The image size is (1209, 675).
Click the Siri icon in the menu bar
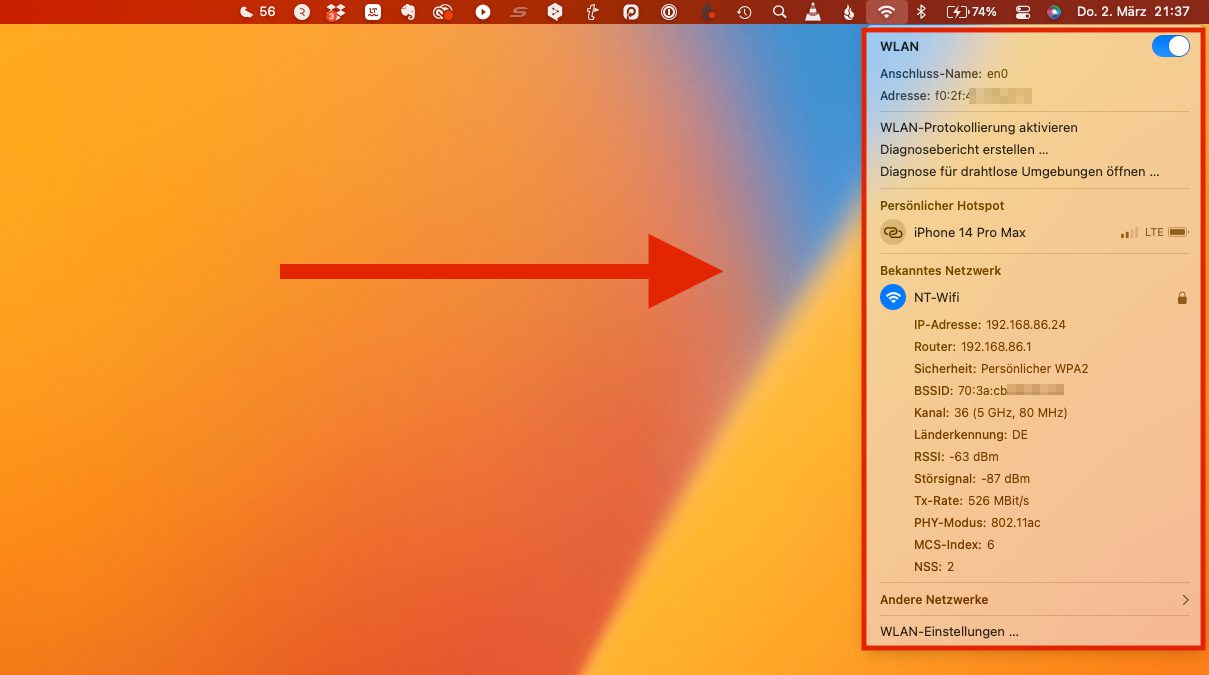(1054, 12)
